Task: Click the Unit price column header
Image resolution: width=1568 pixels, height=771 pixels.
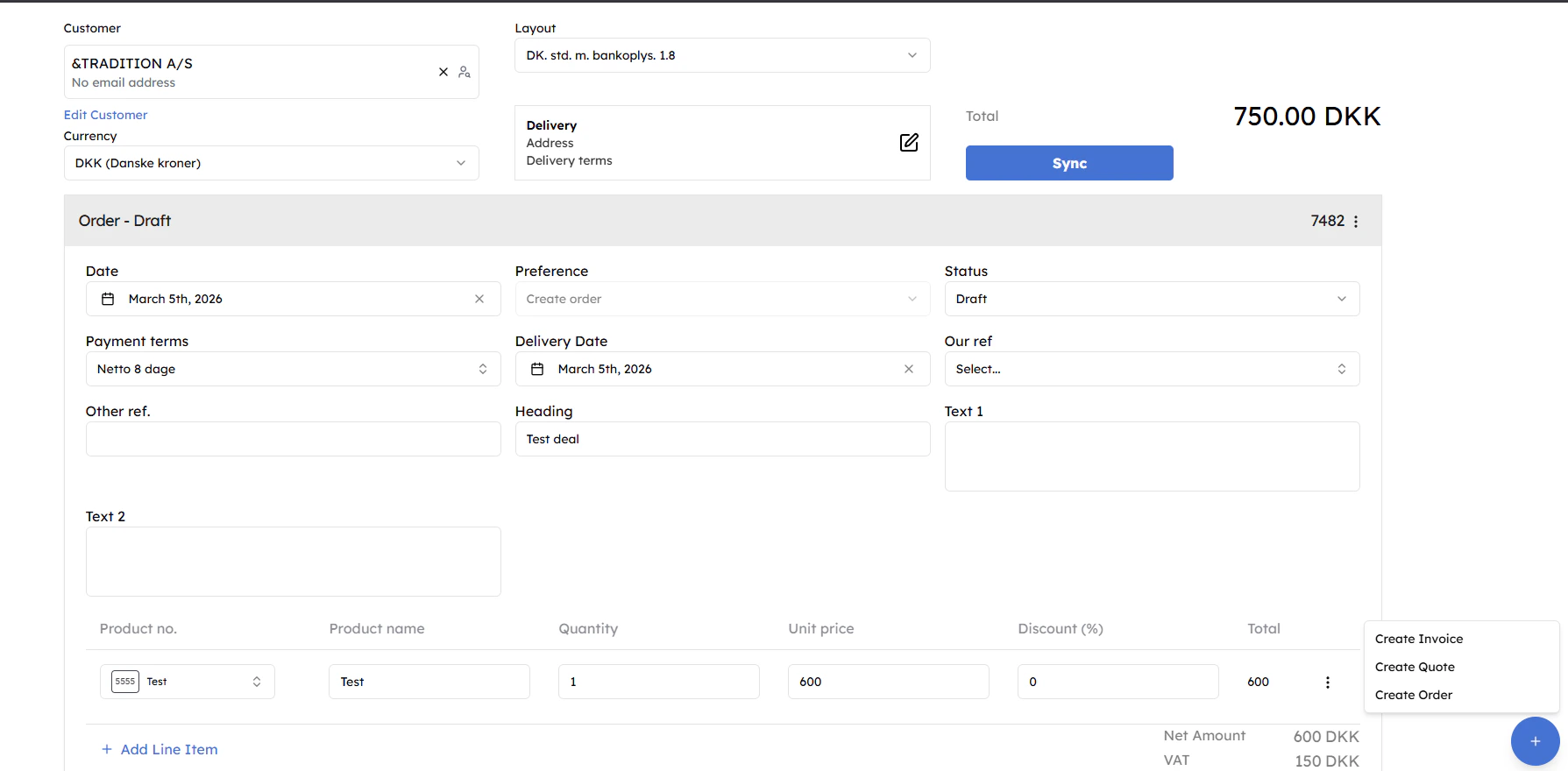Action: [x=821, y=628]
